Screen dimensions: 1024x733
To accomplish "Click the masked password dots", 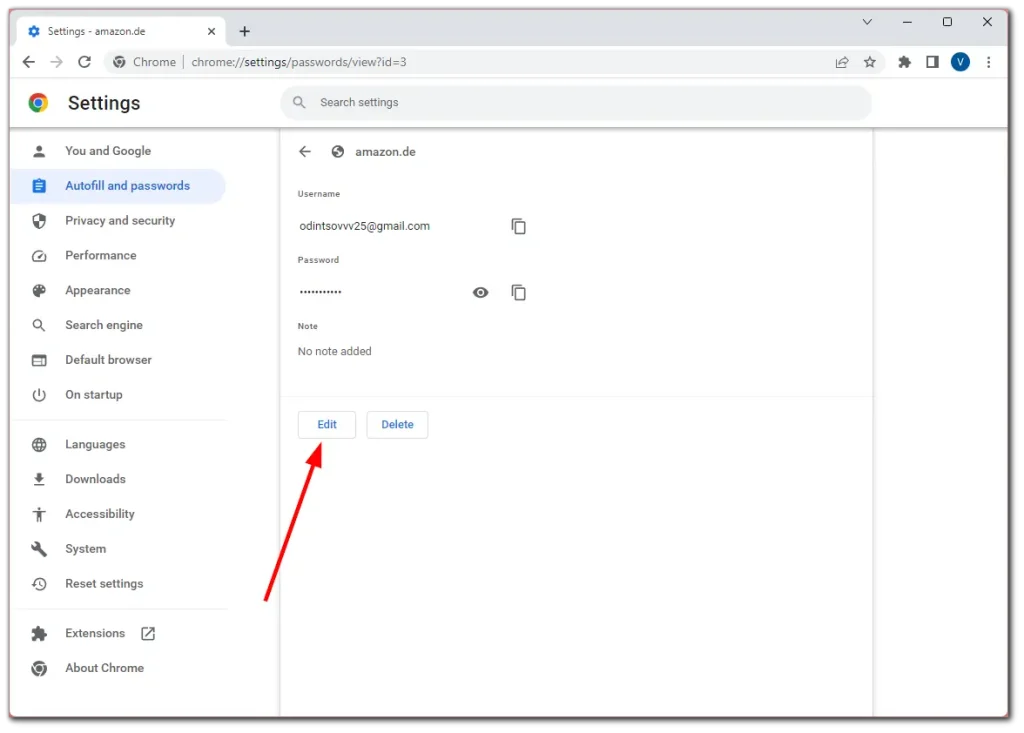I will coord(321,292).
